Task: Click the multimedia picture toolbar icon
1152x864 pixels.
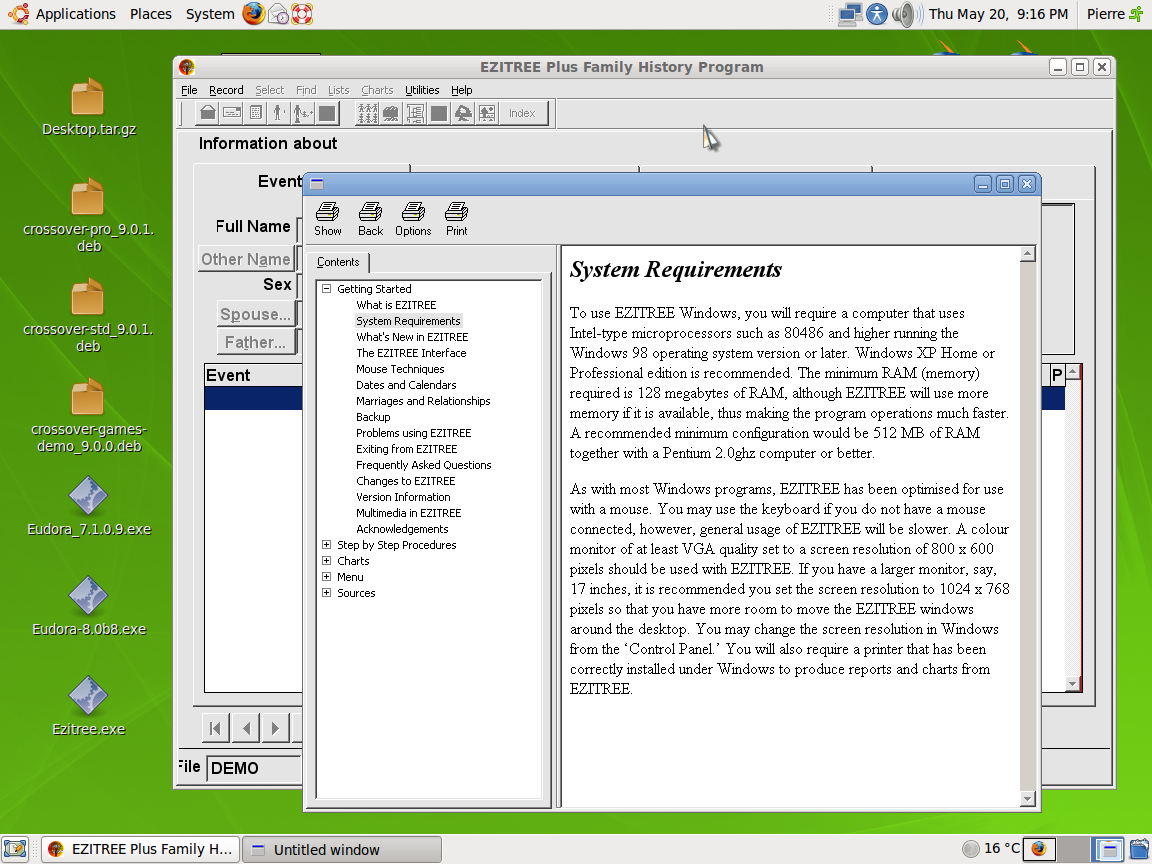Action: 486,113
